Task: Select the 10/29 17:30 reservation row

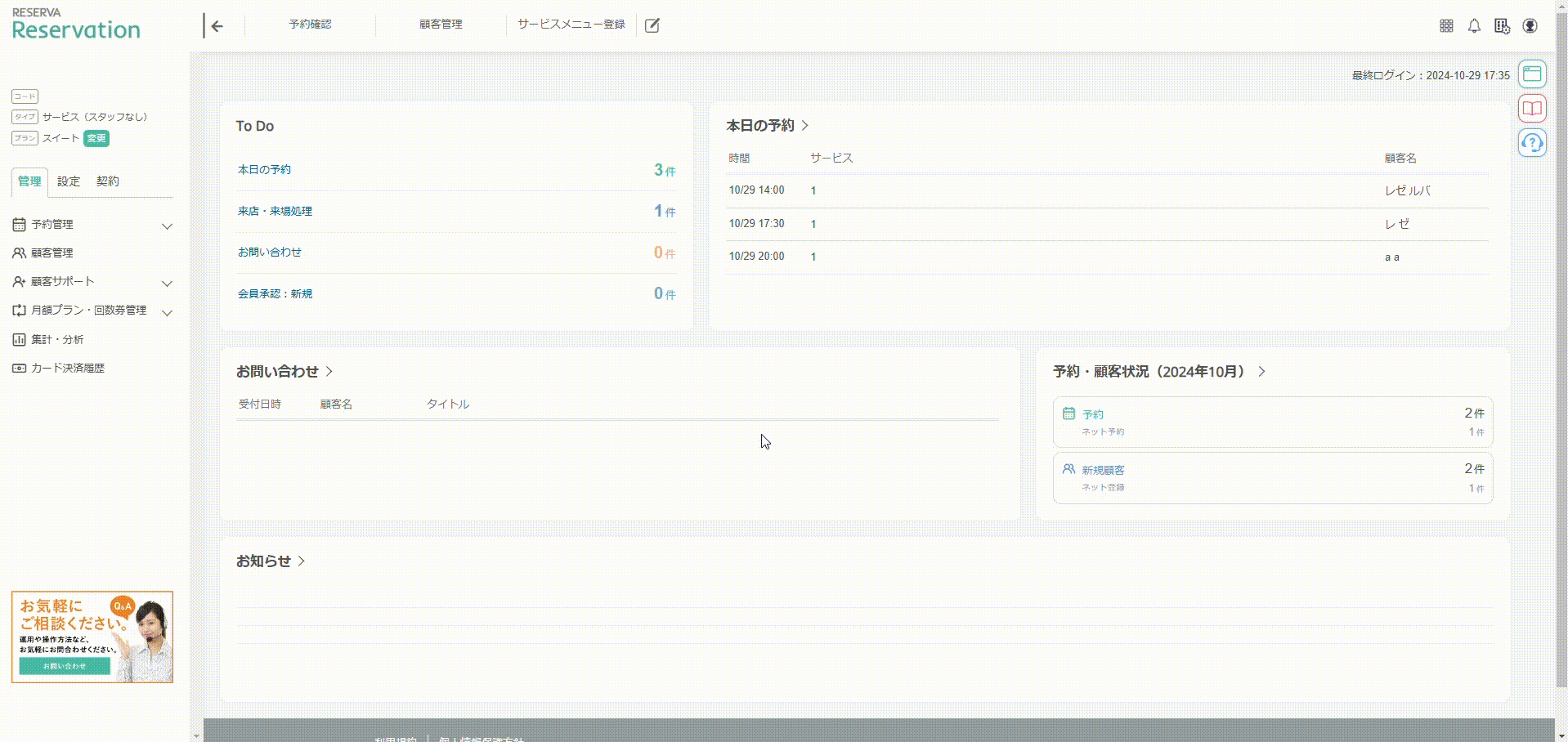Action: 1108,224
